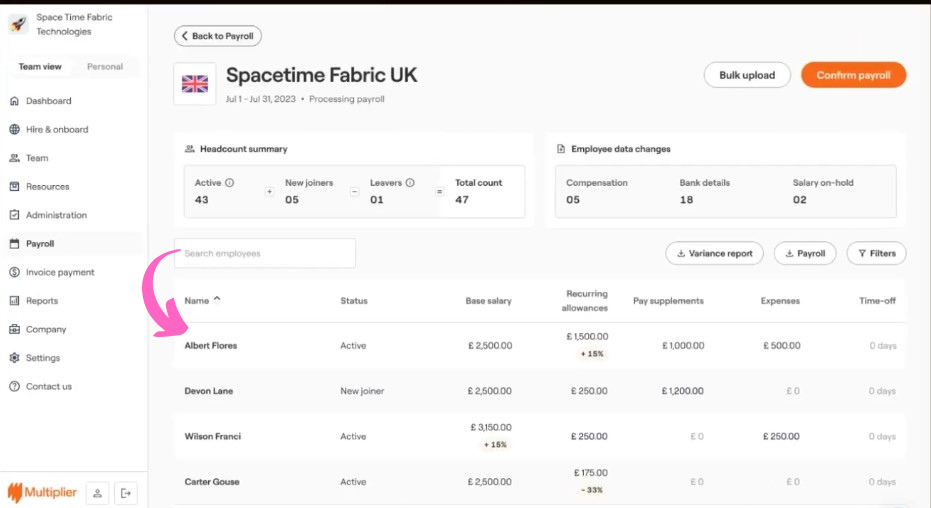The width and height of the screenshot is (931, 508).
Task: Click the Bulk upload button
Action: pos(747,75)
